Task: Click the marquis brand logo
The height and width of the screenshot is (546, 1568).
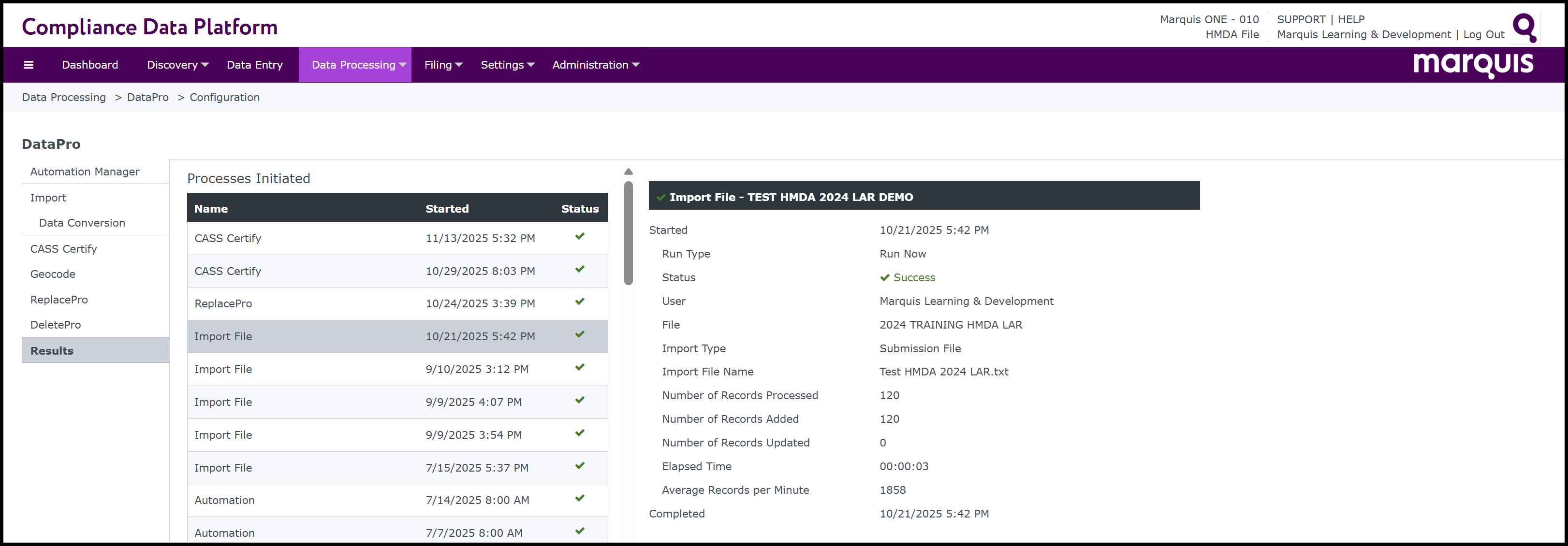Action: (1472, 65)
